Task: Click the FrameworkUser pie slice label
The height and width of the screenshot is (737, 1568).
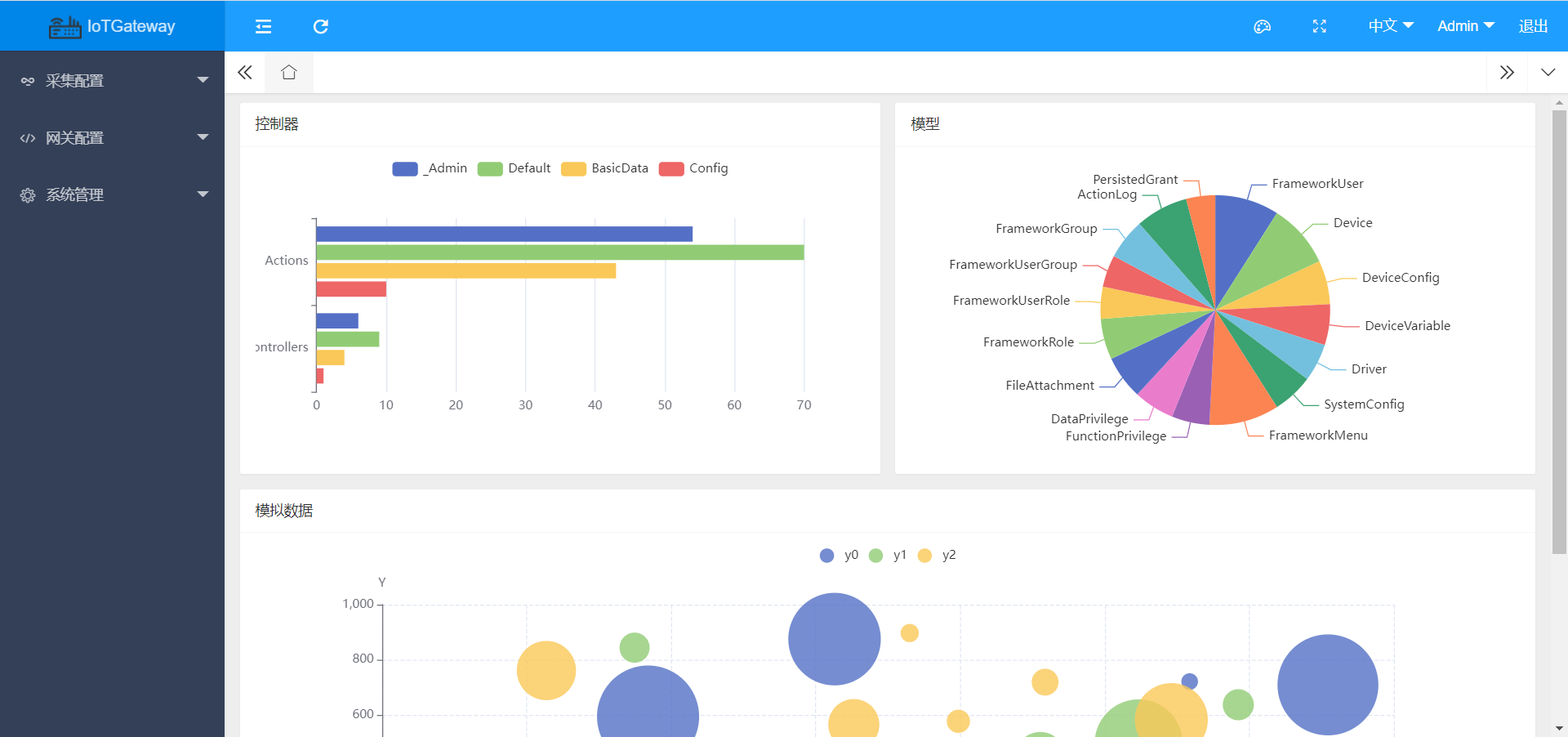Action: (x=1317, y=184)
